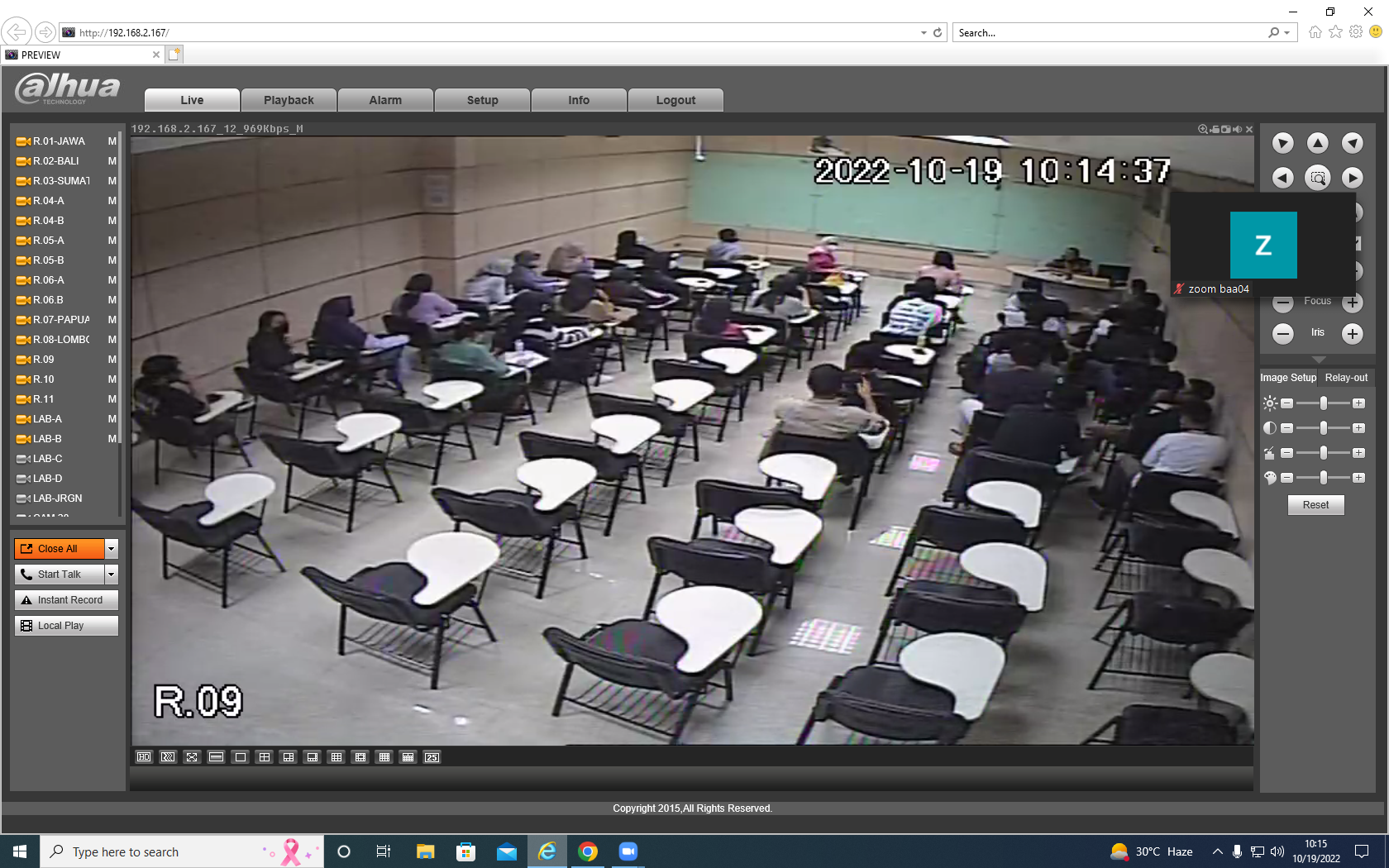This screenshot has width=1389, height=868.
Task: Reset image settings
Action: click(x=1316, y=505)
